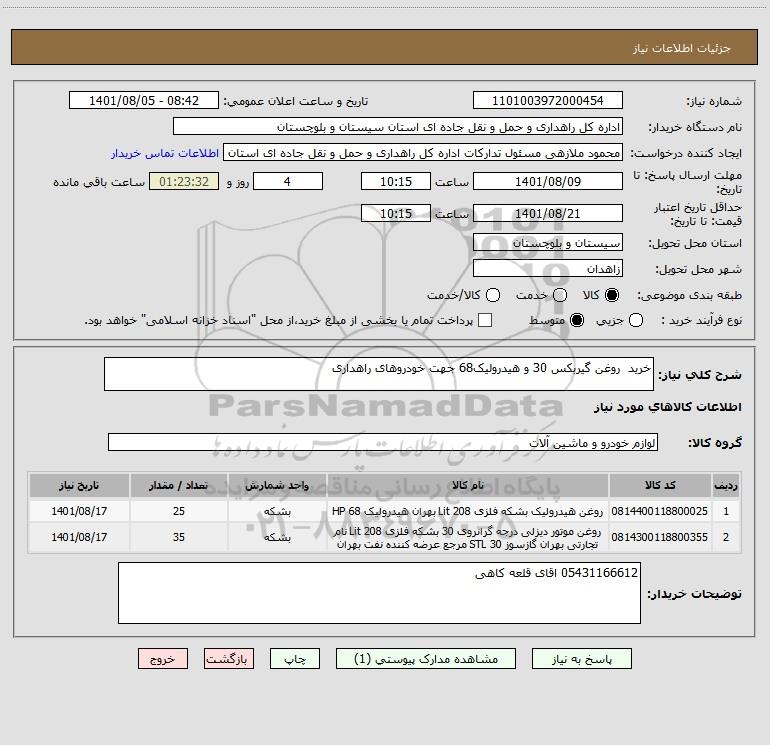Click the 1401/08/17 need date in row 1
The height and width of the screenshot is (745, 770).
[79, 511]
